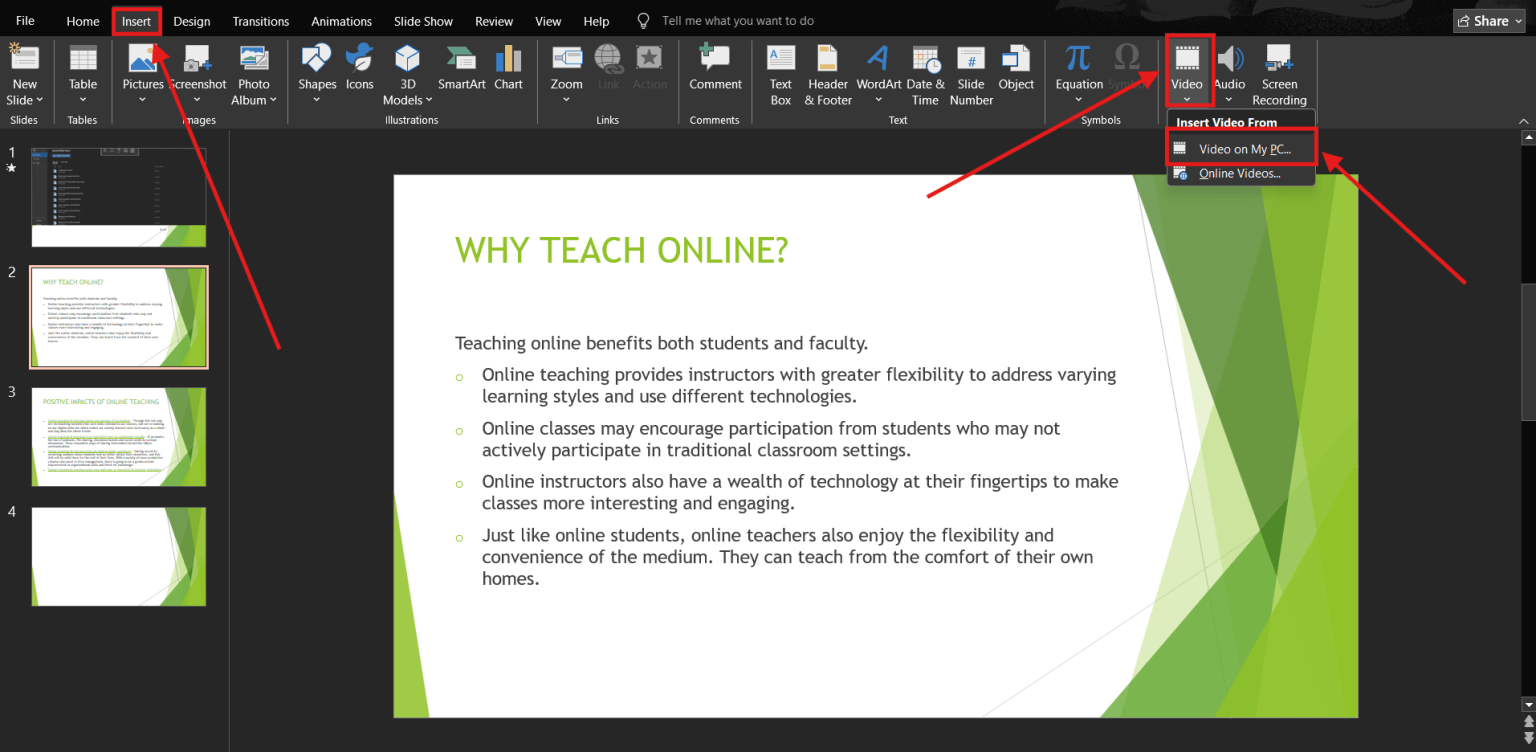The image size is (1536, 752).
Task: Open the Slide Show tab
Action: click(x=423, y=20)
